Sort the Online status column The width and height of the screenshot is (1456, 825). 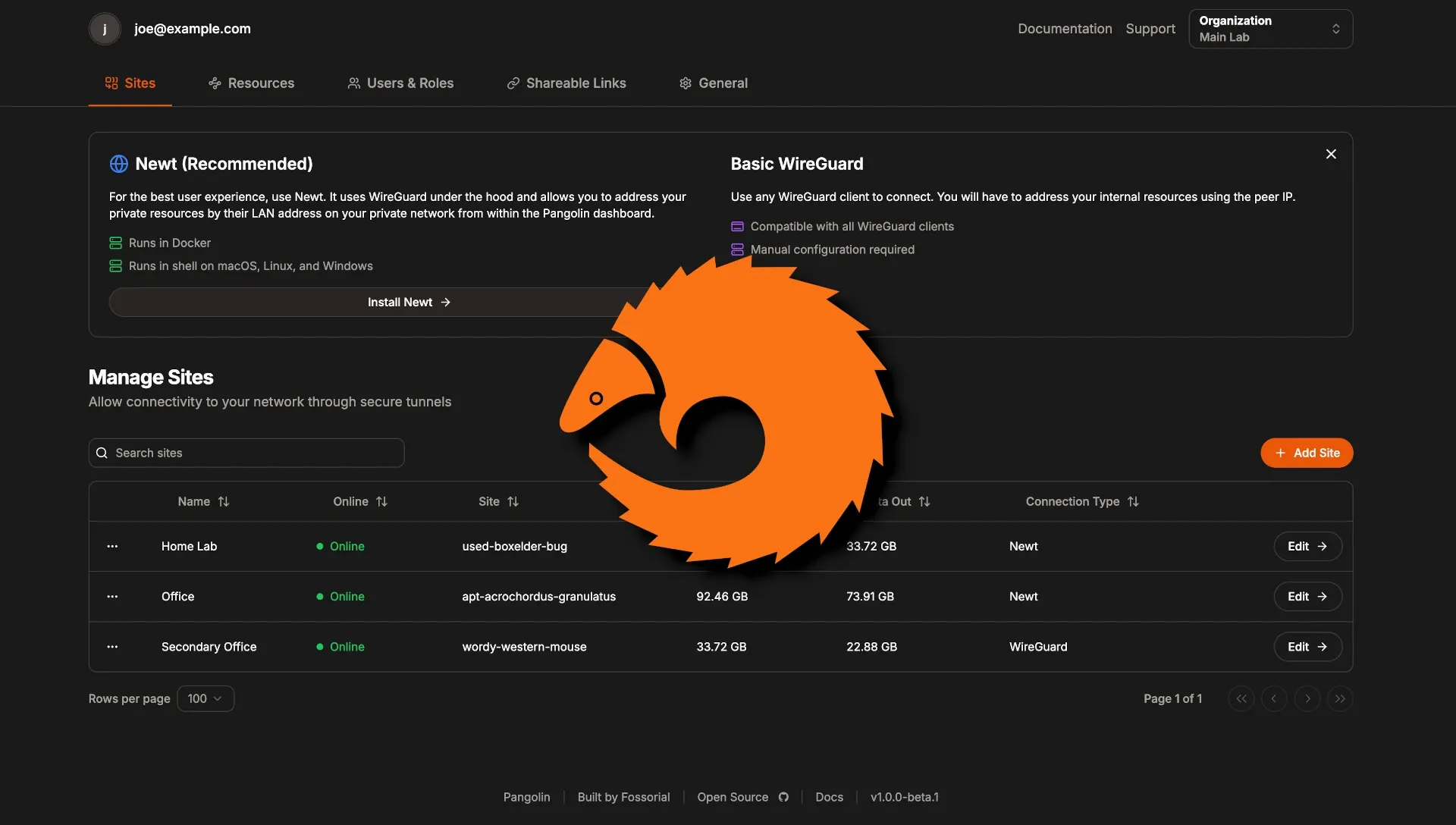382,501
